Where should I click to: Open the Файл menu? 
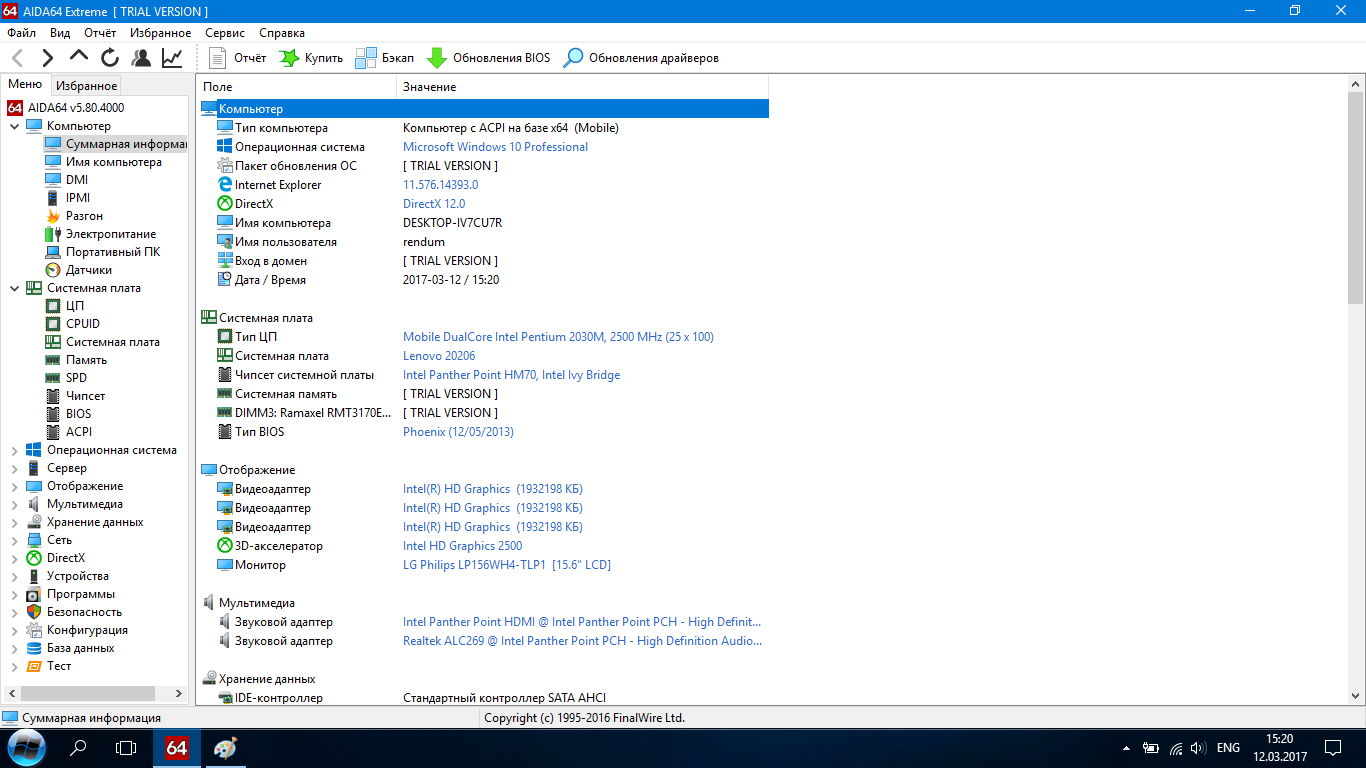[21, 33]
